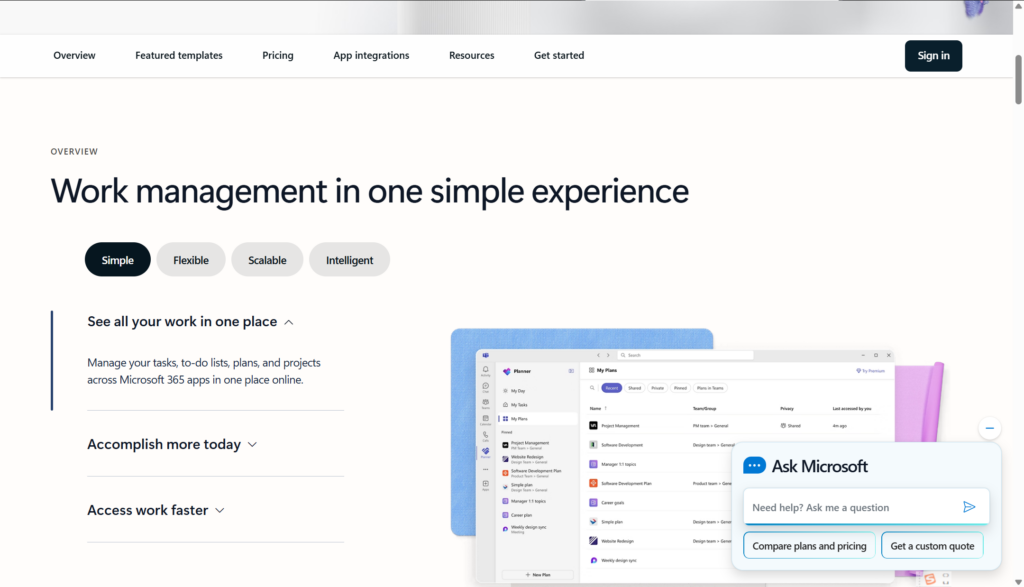
Task: Click the Search box in Teams screenshot
Action: click(686, 355)
